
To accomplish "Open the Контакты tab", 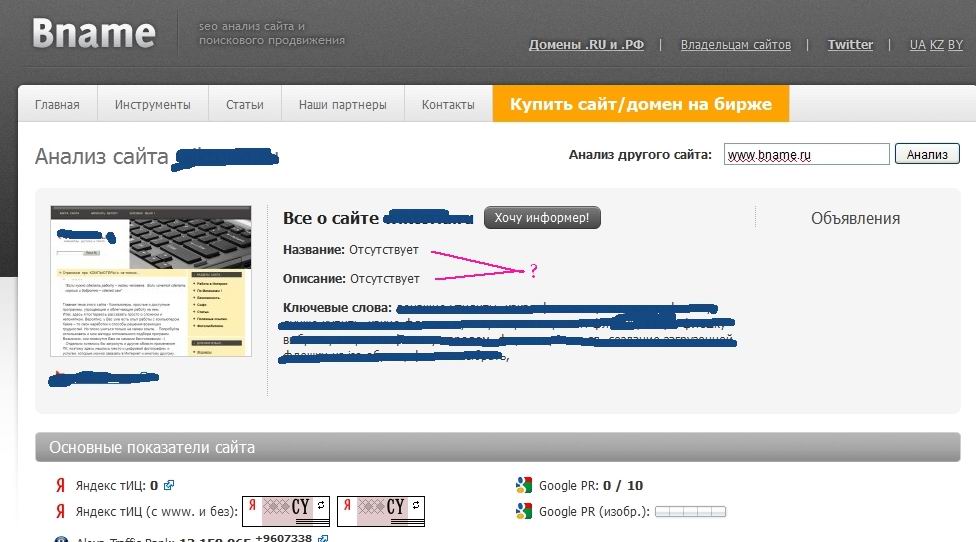I will tap(448, 104).
